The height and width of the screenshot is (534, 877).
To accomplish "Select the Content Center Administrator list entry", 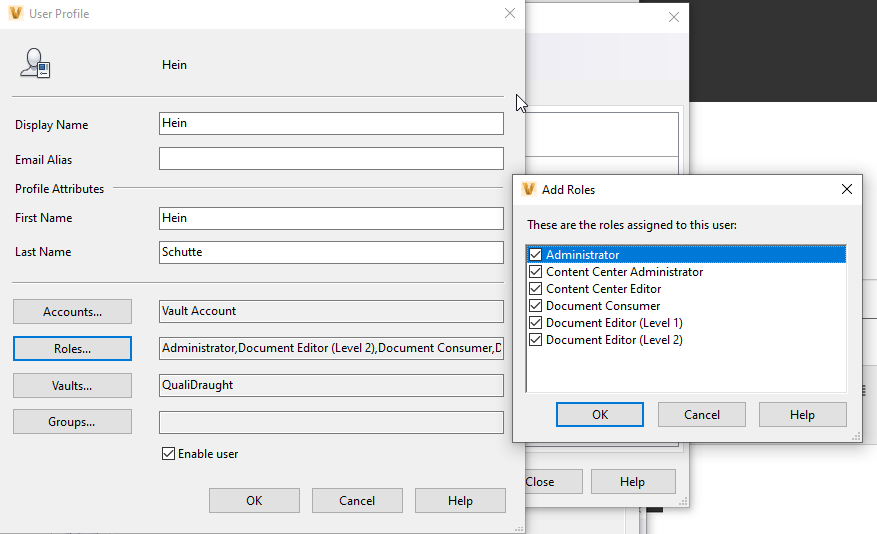I will click(624, 272).
